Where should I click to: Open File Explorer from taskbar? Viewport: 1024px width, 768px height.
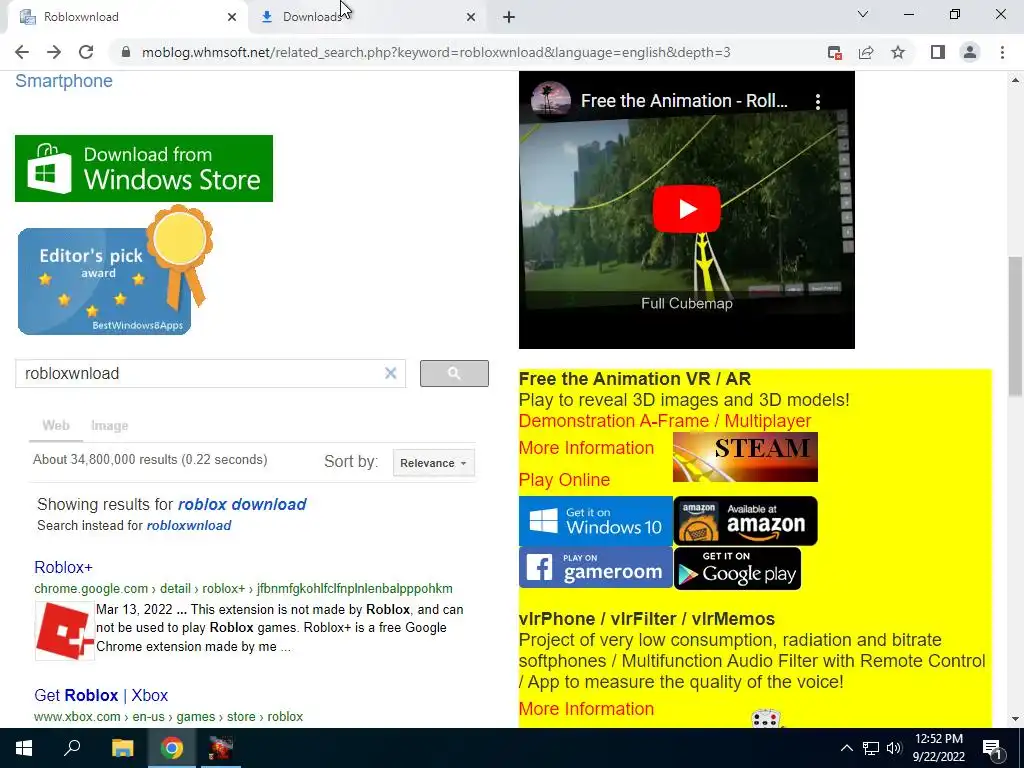pos(122,748)
